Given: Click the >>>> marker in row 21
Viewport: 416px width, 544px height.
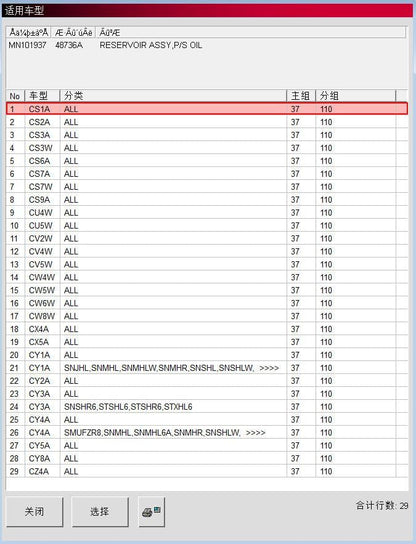Looking at the screenshot, I should (x=269, y=368).
